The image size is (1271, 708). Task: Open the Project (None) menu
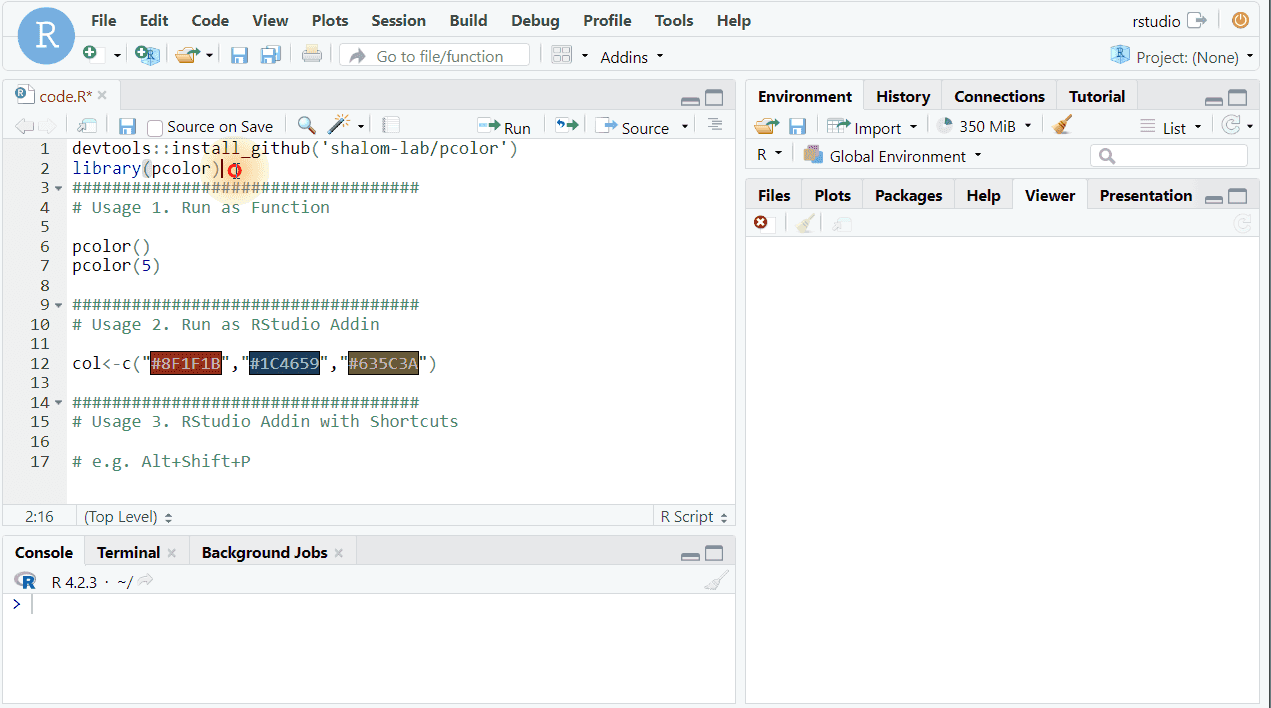(x=1181, y=57)
